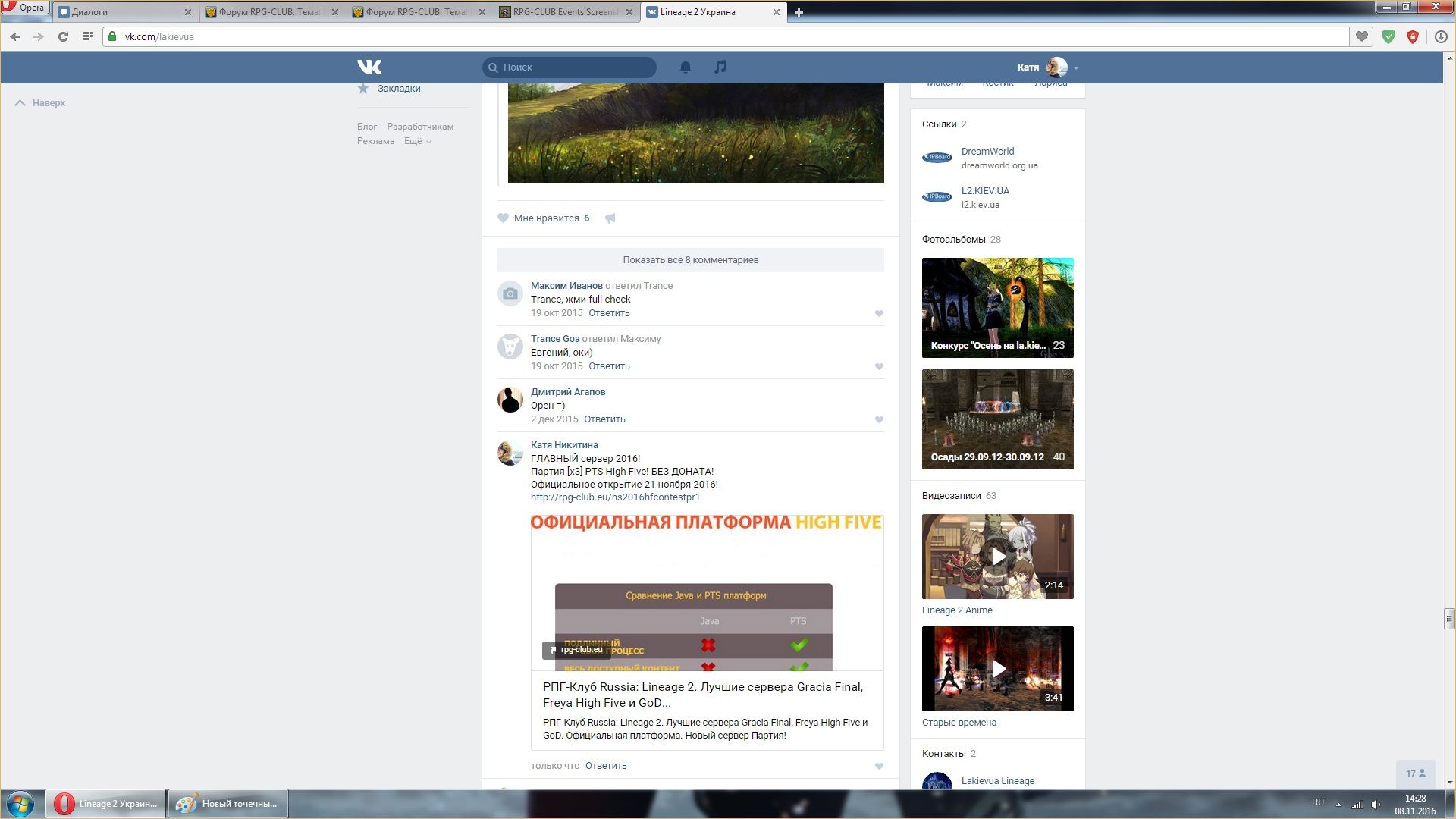
Task: Play the Lineage 2 Anime video thumbnail
Action: (x=998, y=557)
